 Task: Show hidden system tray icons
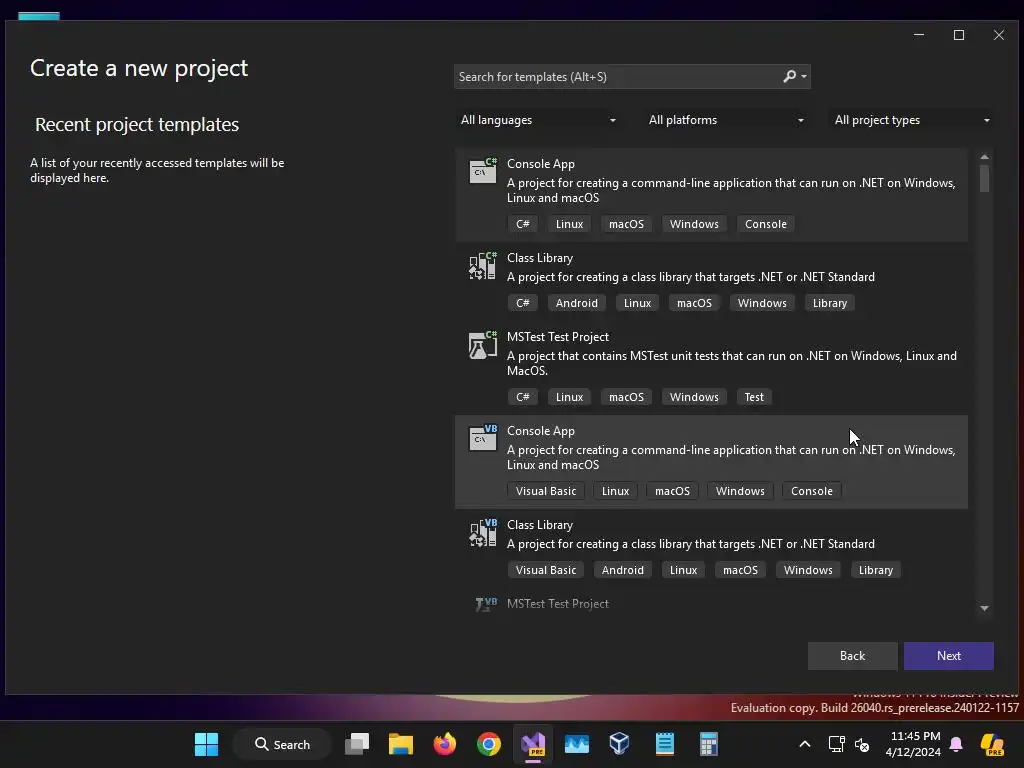[805, 744]
